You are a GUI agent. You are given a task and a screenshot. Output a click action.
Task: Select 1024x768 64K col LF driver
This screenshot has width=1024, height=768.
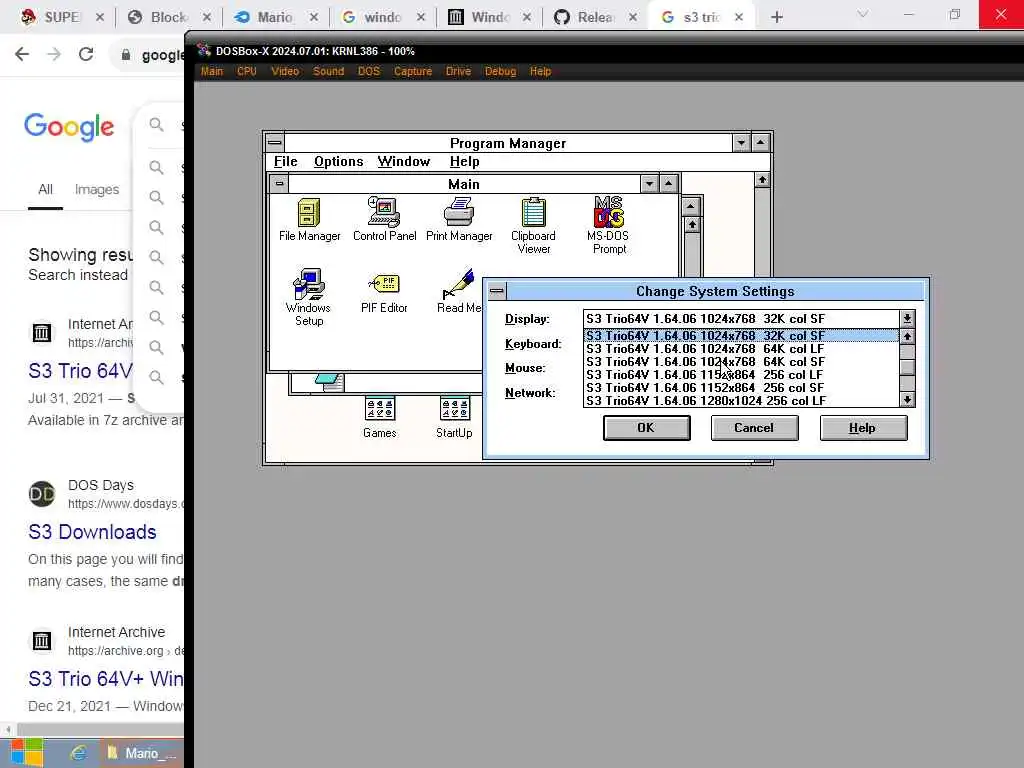coord(742,349)
